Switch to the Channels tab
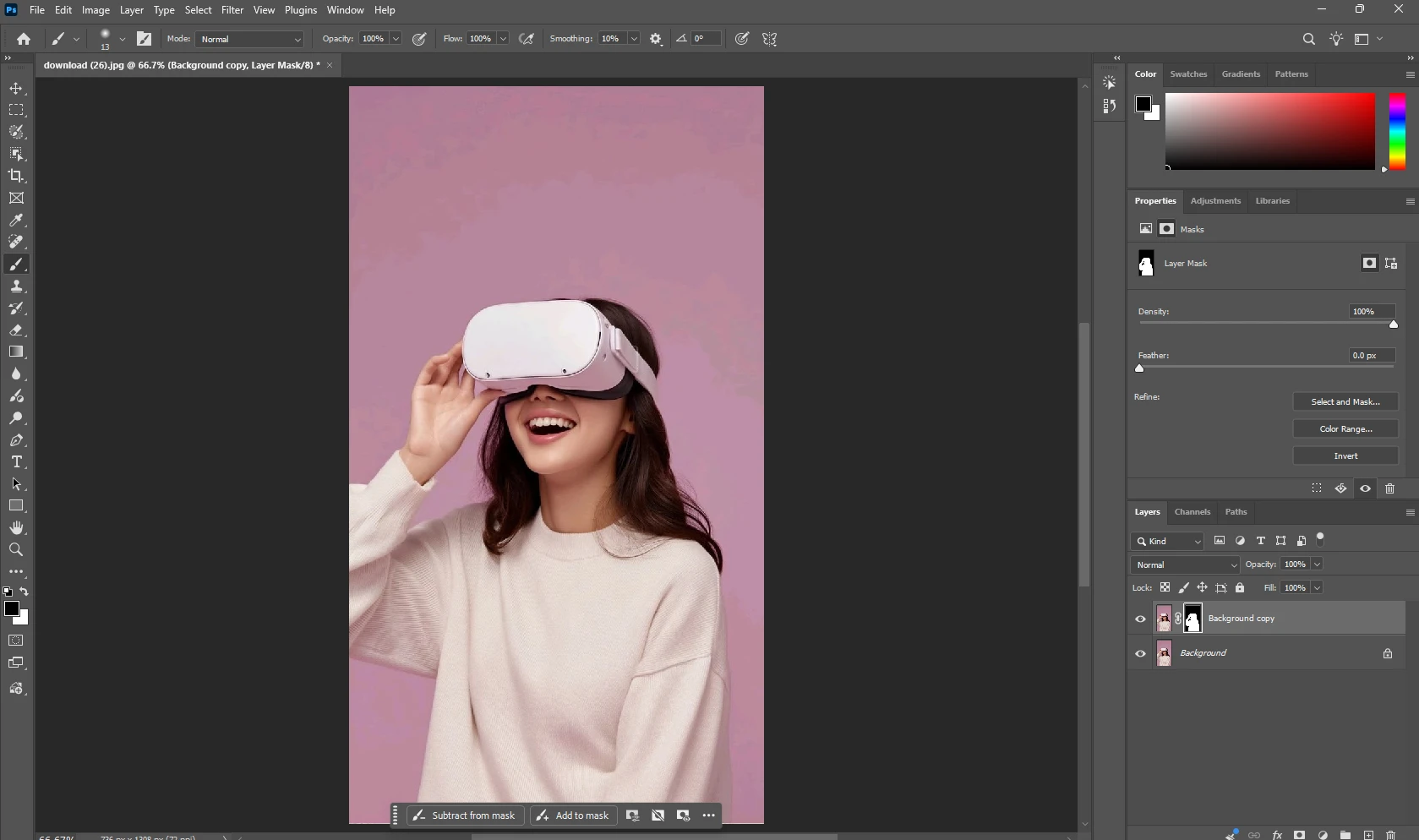This screenshot has height=840, width=1419. (1193, 512)
